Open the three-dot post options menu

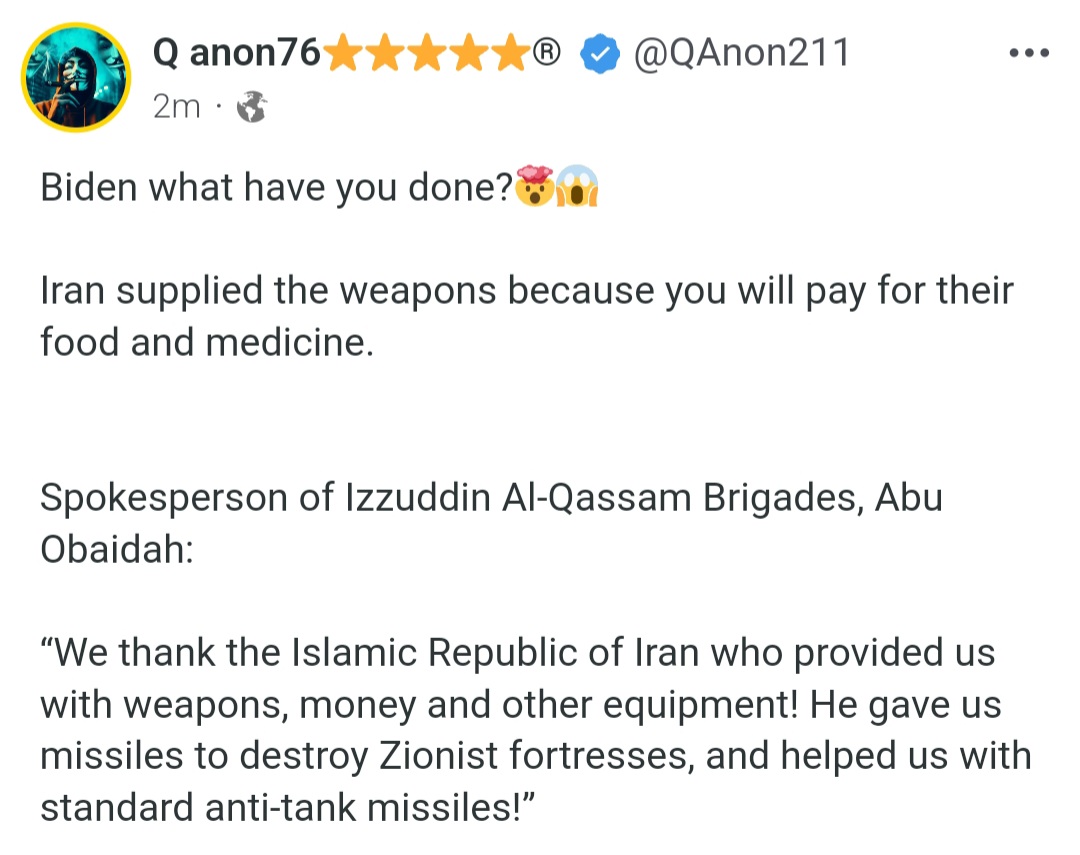[x=1029, y=52]
